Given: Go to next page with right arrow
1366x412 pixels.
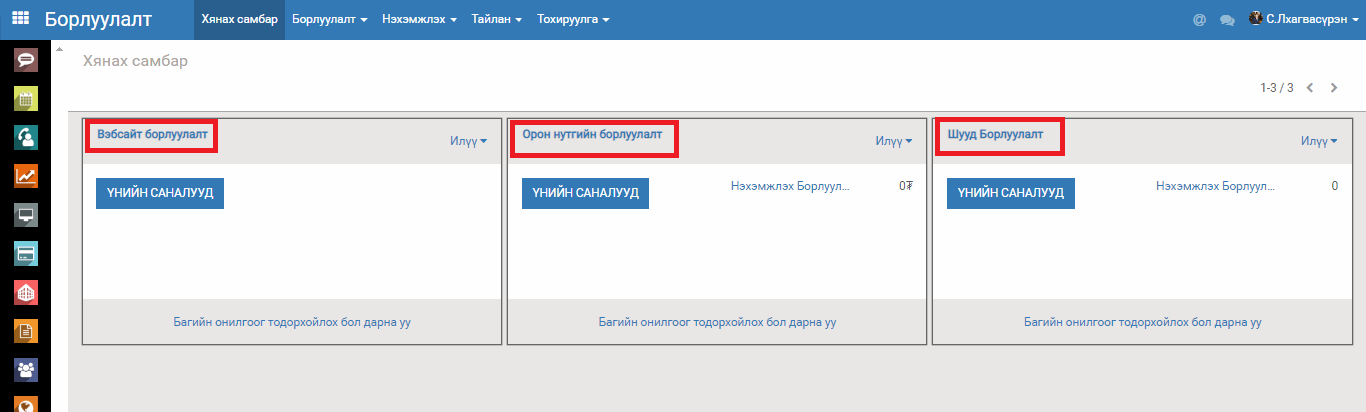Looking at the screenshot, I should click(x=1334, y=88).
